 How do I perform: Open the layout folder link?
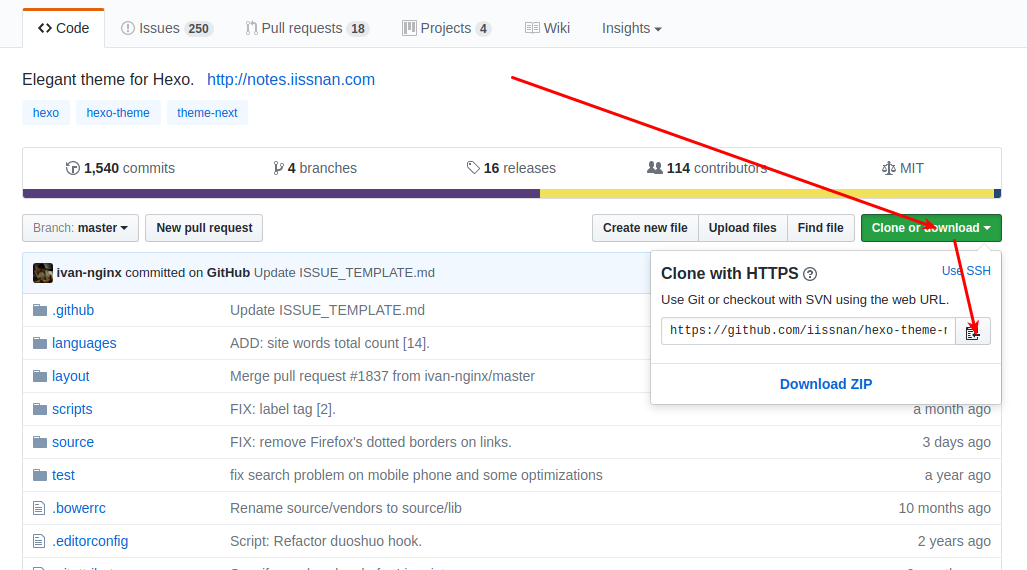pos(70,376)
